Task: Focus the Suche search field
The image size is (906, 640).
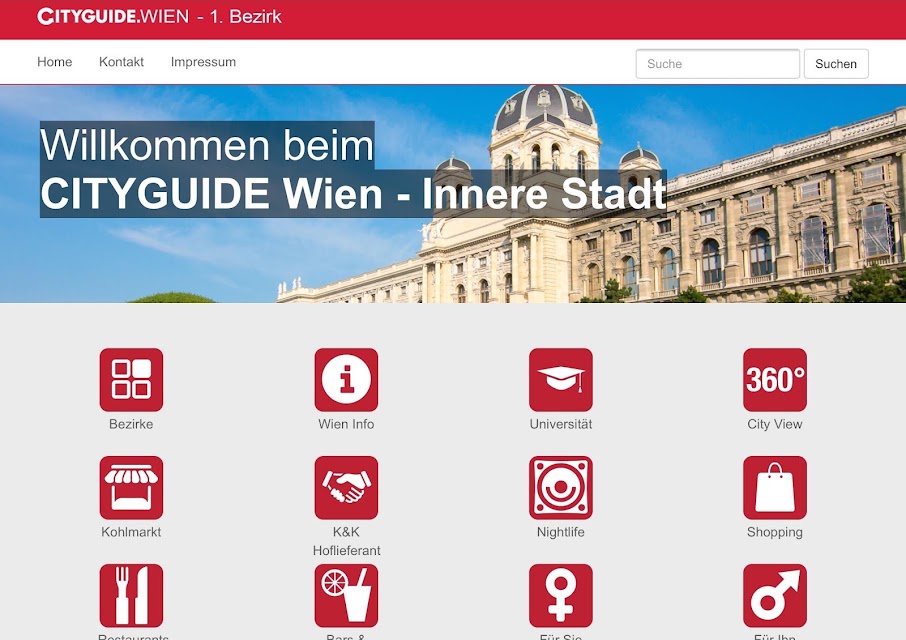Action: click(x=718, y=64)
